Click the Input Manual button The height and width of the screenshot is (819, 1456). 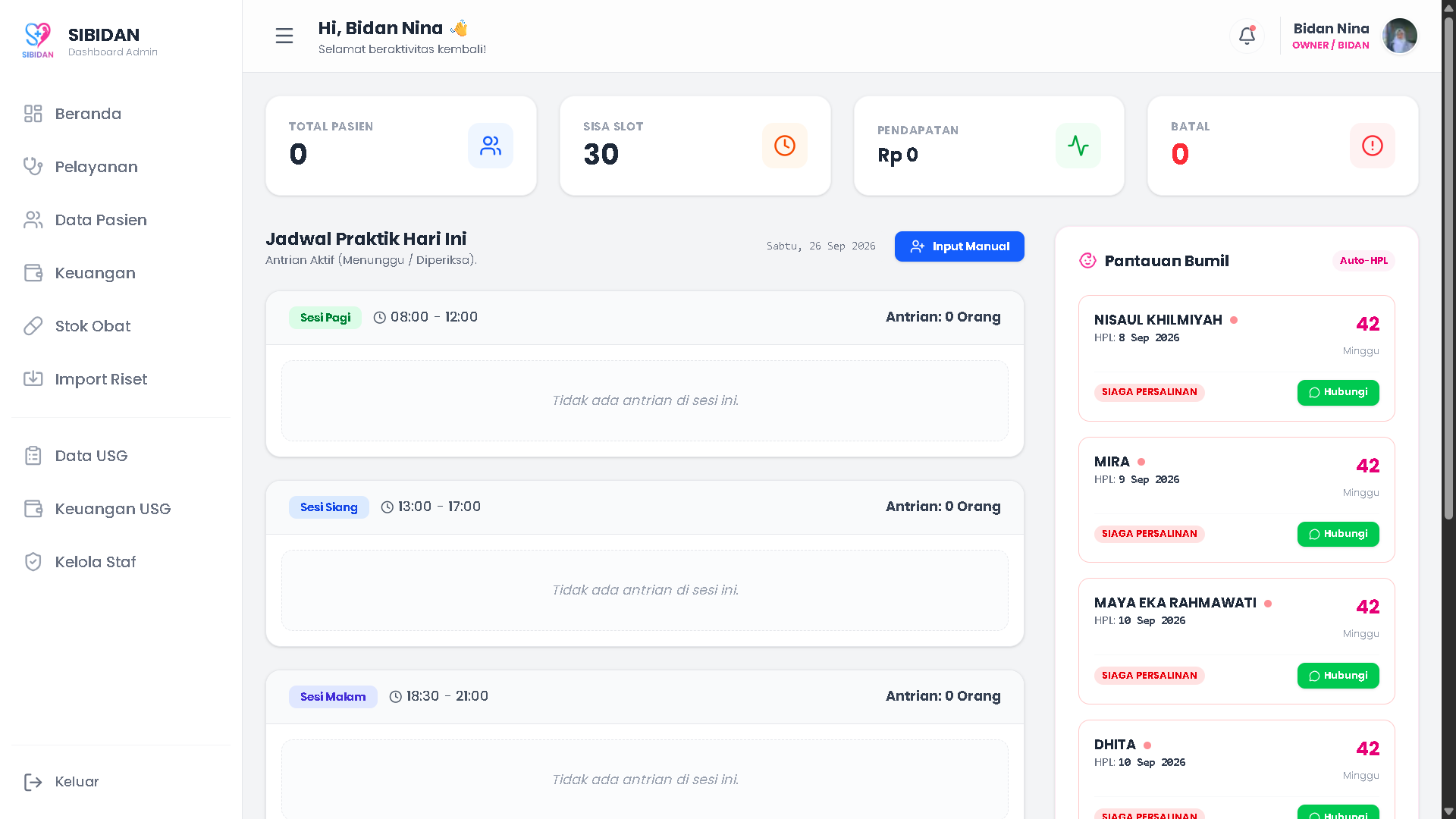[959, 246]
